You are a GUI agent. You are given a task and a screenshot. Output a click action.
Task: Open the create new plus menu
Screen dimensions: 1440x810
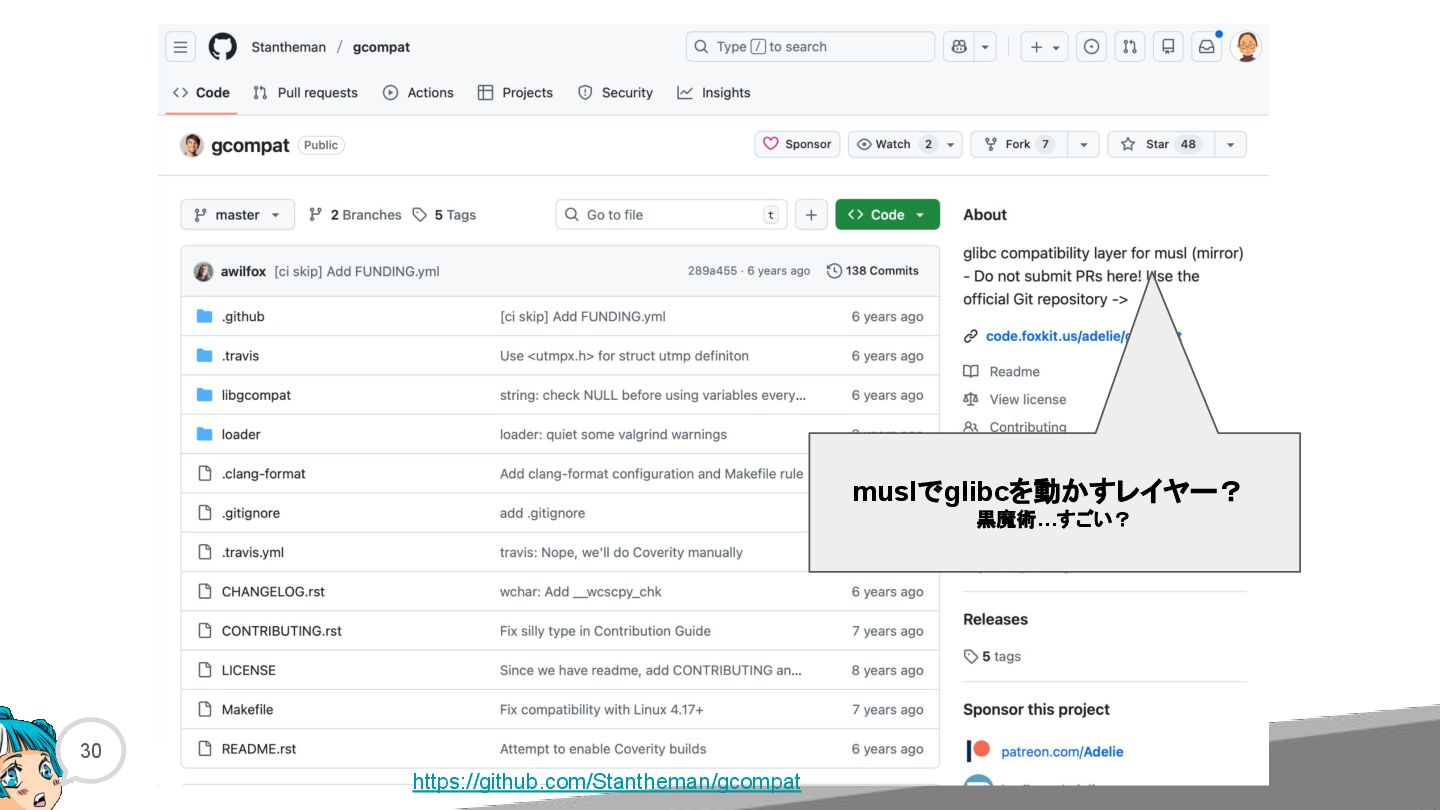coord(1044,47)
